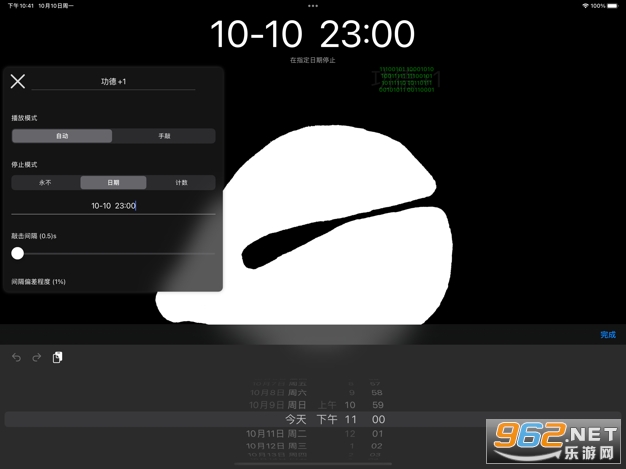The image size is (626, 469).
Task: Tap the three-dot multitasking indicator at top
Action: (313, 6)
